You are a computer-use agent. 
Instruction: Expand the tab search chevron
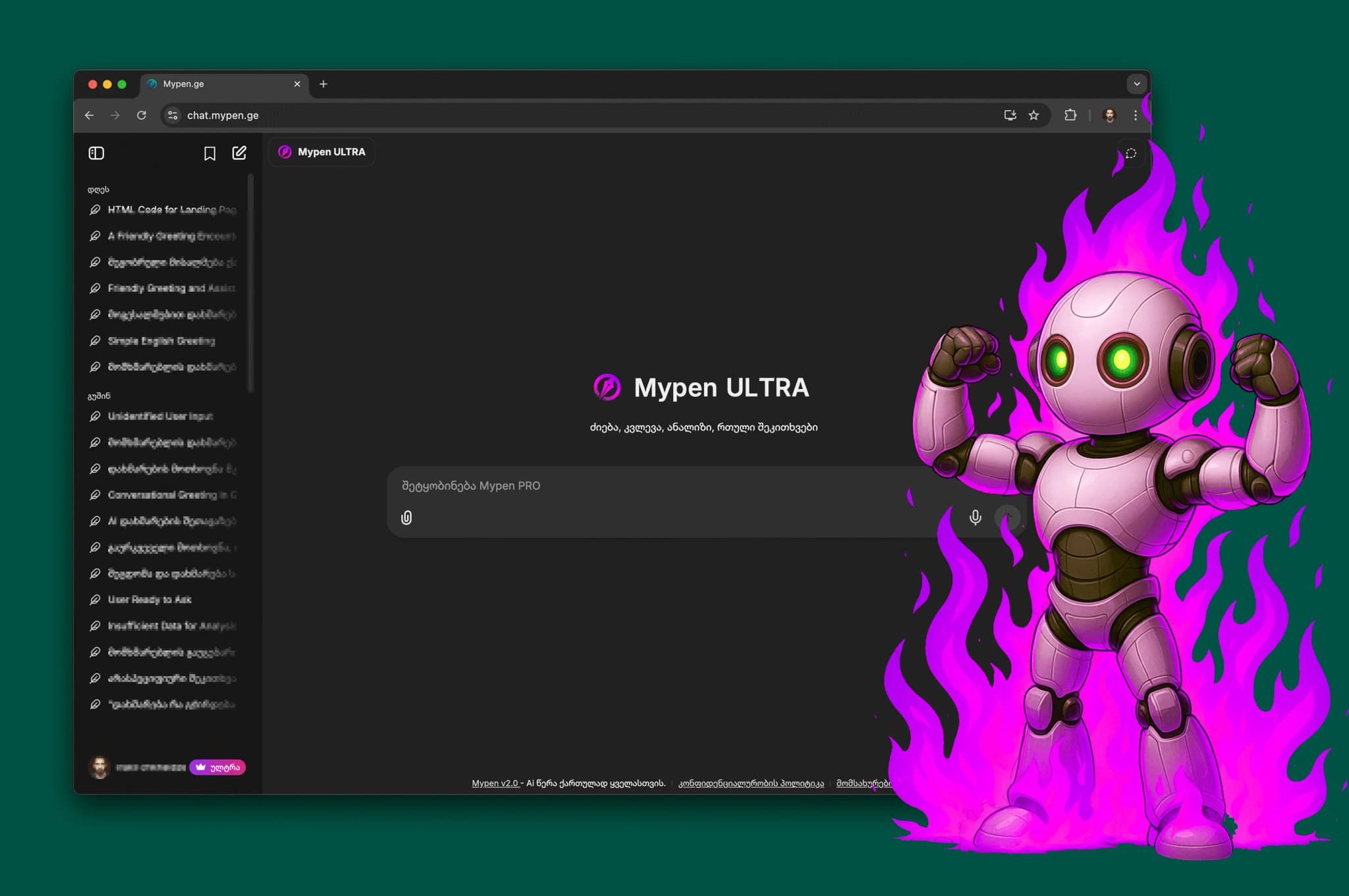(1136, 84)
